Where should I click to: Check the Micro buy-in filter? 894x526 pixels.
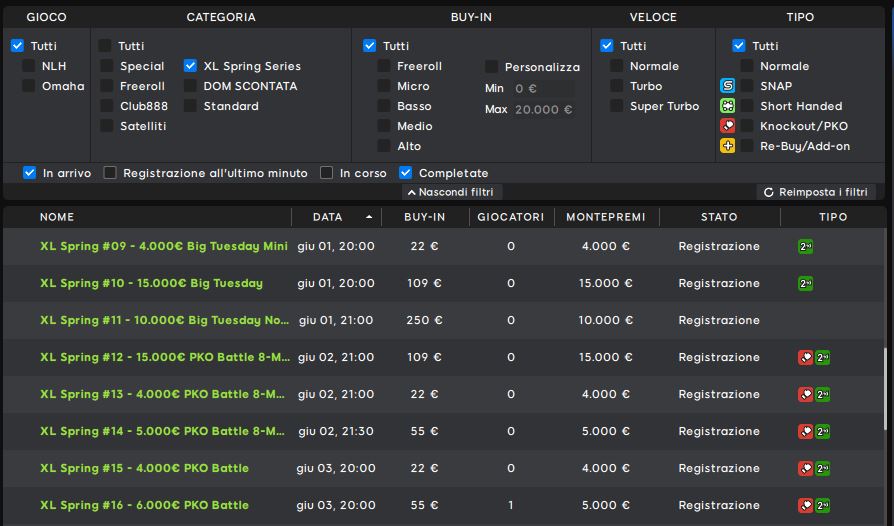tap(384, 86)
